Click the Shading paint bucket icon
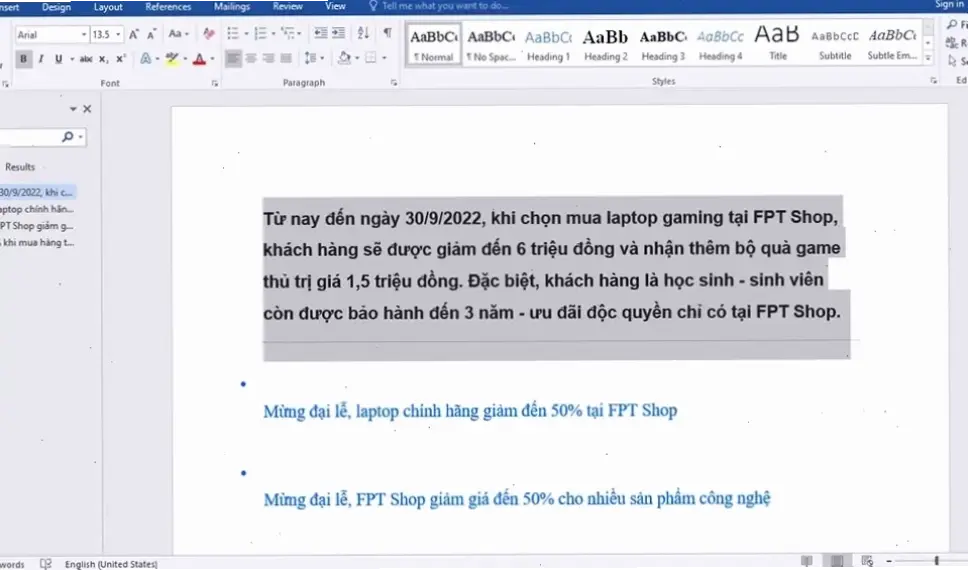 pos(344,59)
